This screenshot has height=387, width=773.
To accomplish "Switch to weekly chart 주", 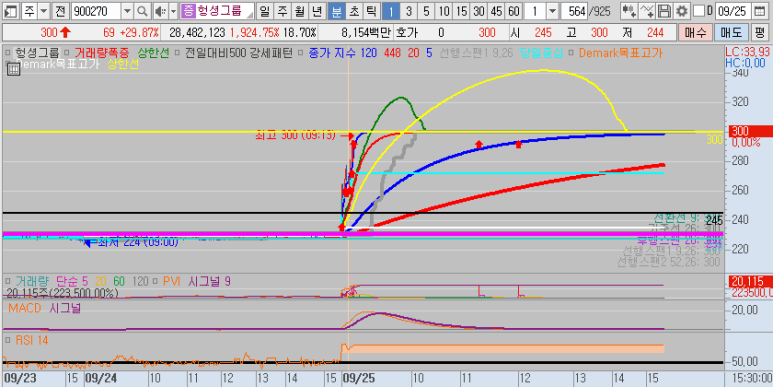I will pos(282,10).
